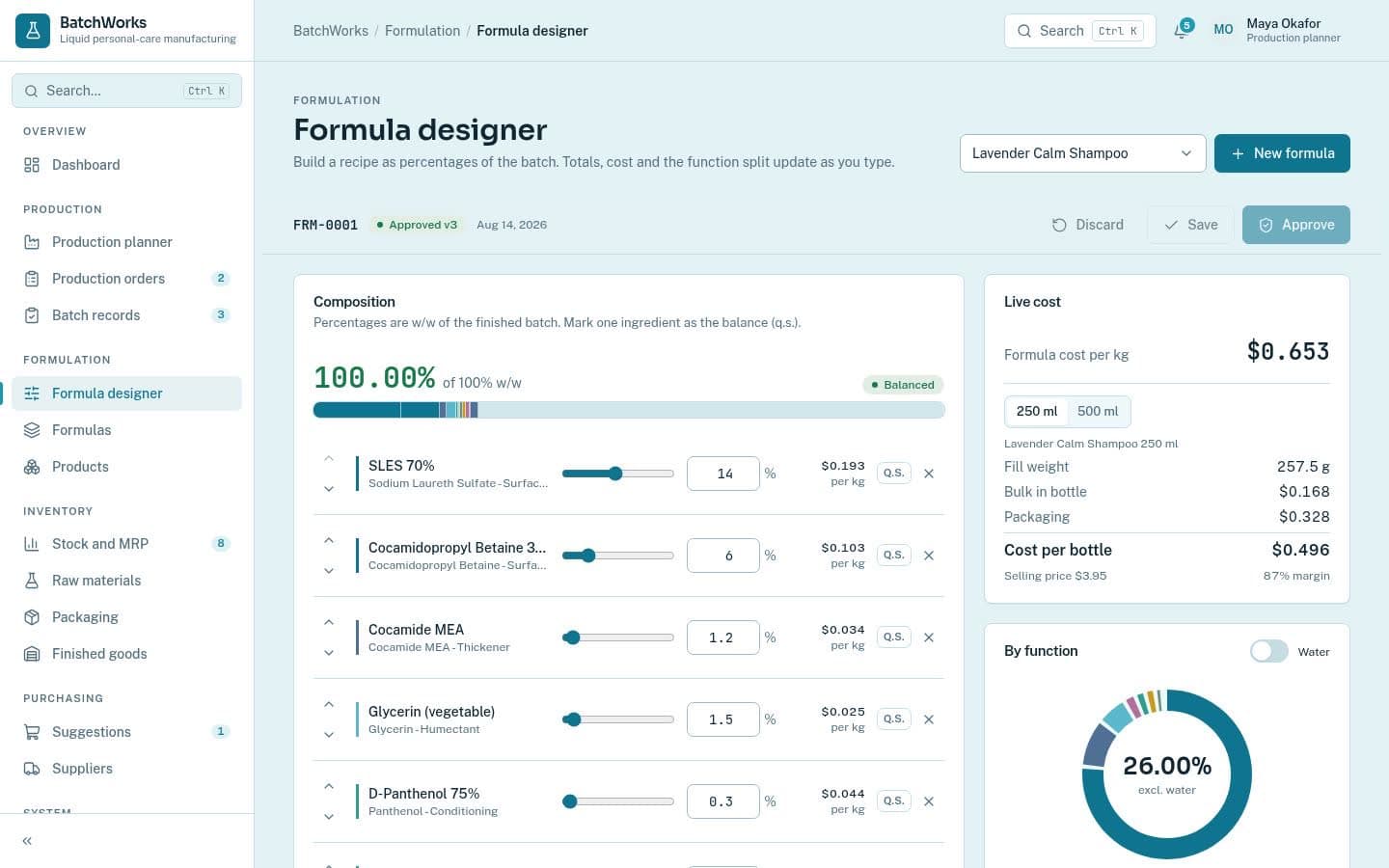Viewport: 1389px width, 868px height.
Task: Discard the formula changes
Action: (1088, 225)
